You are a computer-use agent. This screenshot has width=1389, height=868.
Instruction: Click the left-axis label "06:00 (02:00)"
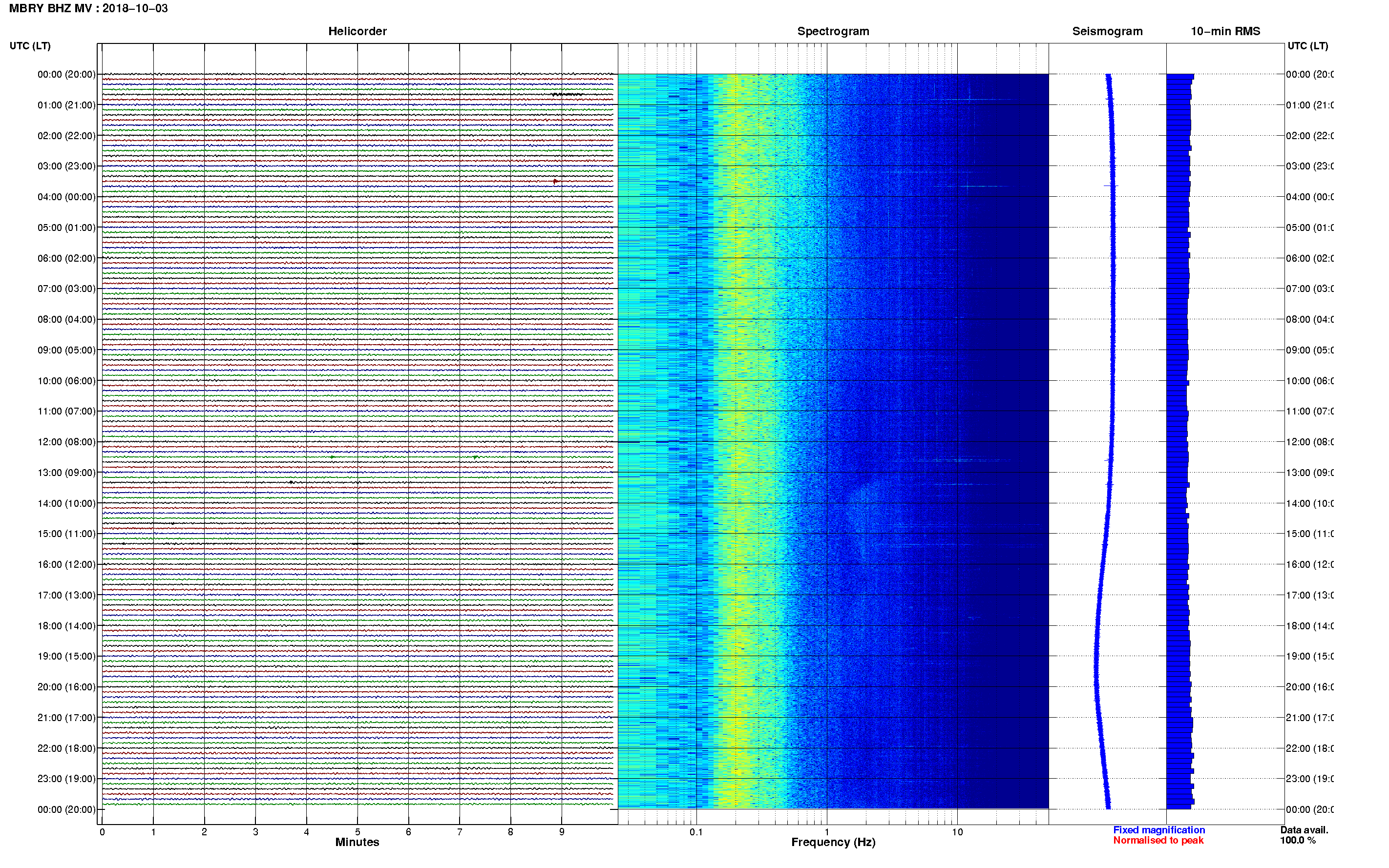[66, 258]
